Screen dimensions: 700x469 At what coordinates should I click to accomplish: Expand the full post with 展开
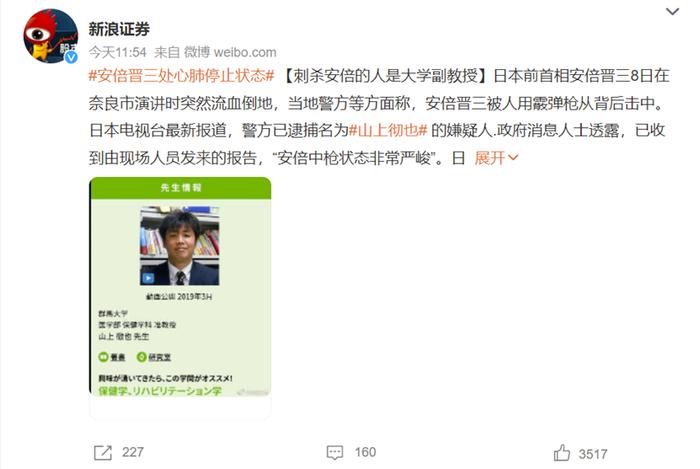click(x=490, y=158)
